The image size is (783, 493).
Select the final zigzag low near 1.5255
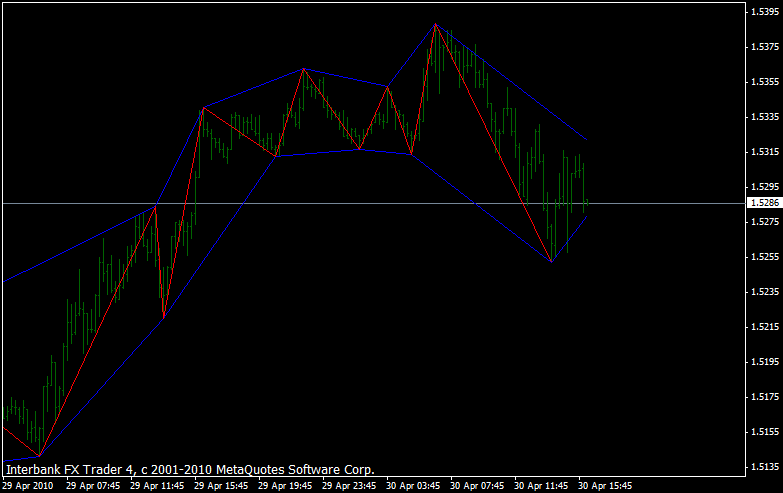point(551,261)
